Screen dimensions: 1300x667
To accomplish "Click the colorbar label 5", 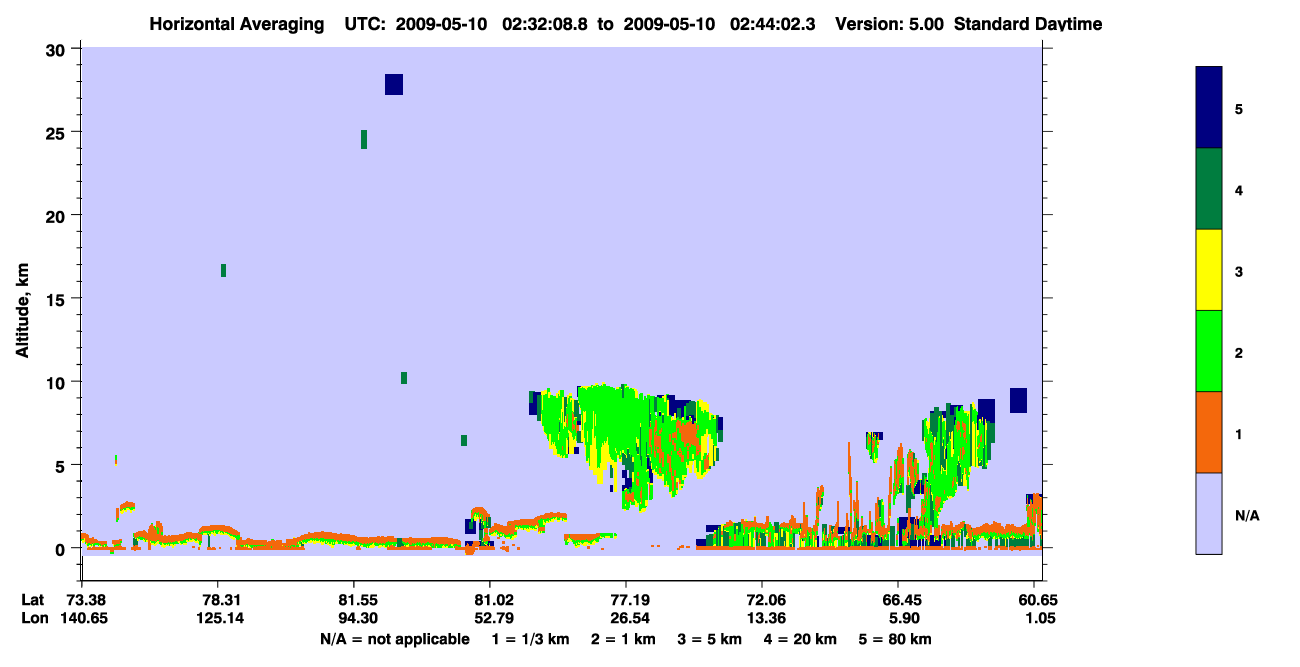I will 1239,108.
